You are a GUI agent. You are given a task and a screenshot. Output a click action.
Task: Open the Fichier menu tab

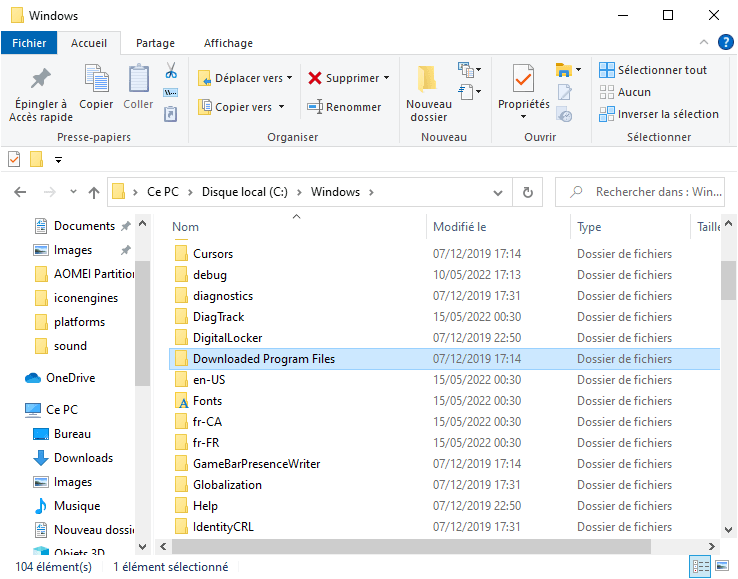point(29,43)
